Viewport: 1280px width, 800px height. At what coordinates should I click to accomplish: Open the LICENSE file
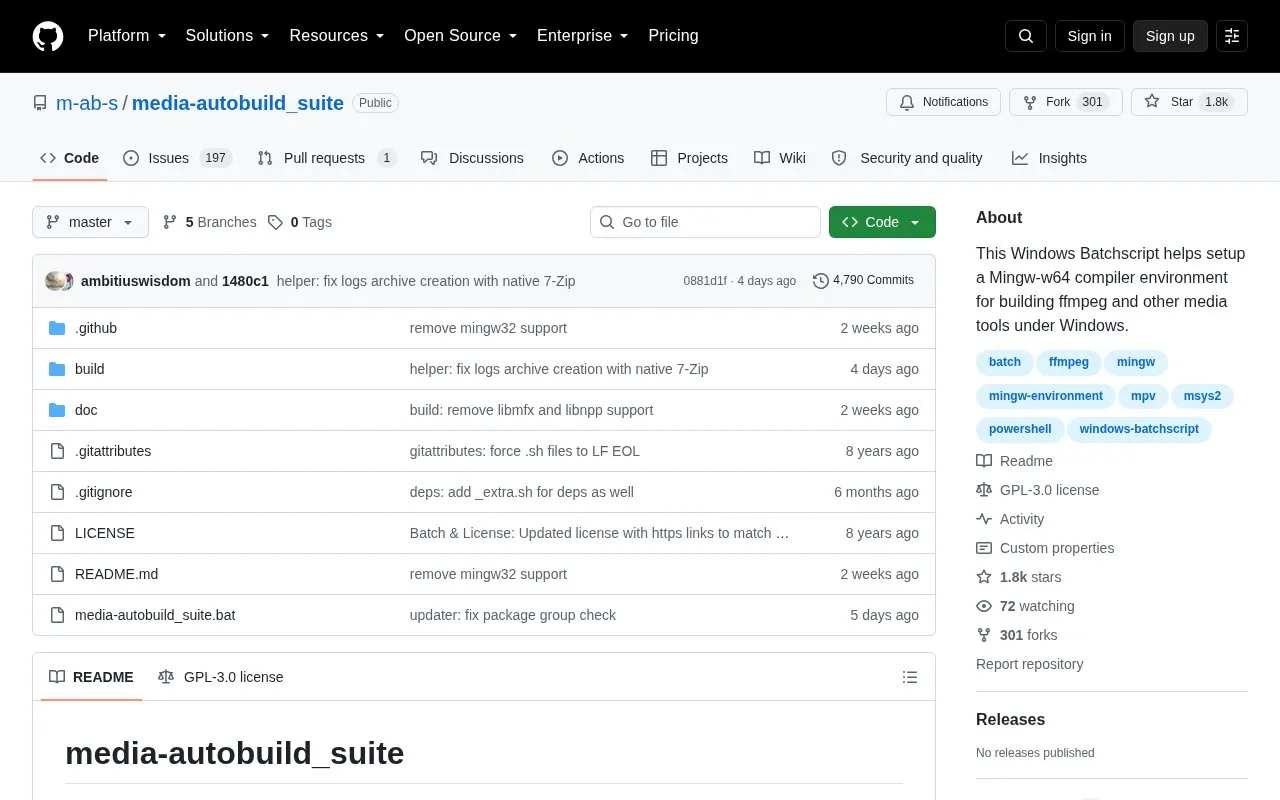pos(105,533)
